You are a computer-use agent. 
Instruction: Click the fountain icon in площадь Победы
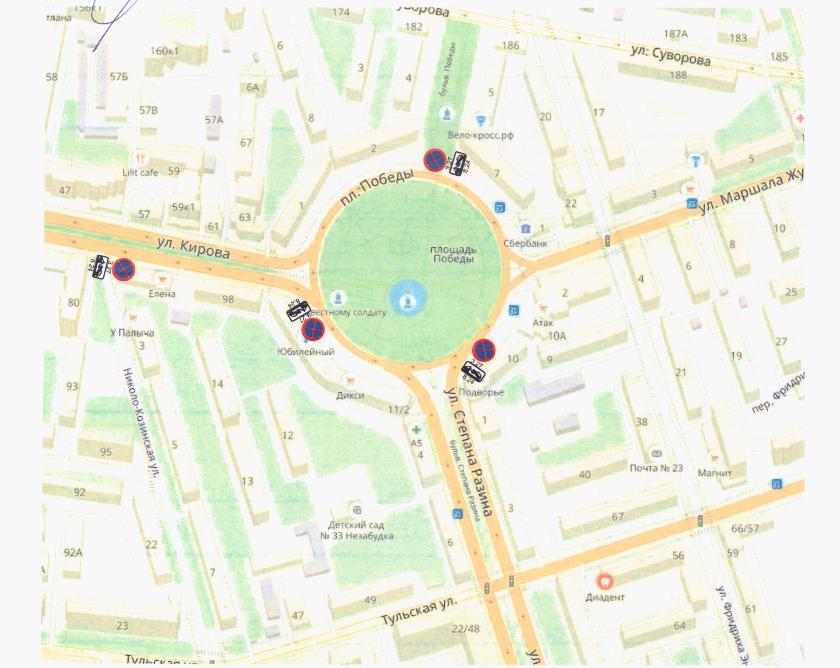(x=408, y=302)
